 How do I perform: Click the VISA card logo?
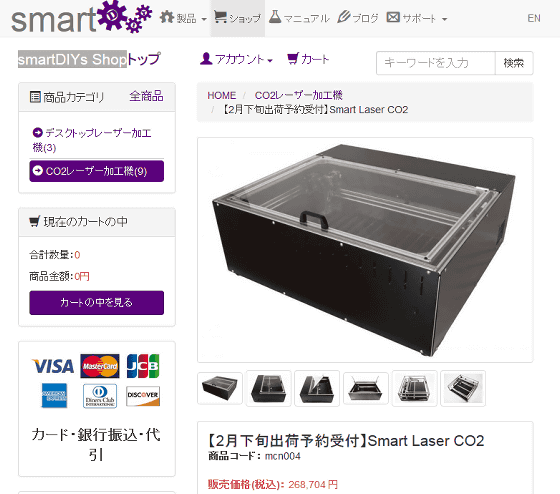53,366
